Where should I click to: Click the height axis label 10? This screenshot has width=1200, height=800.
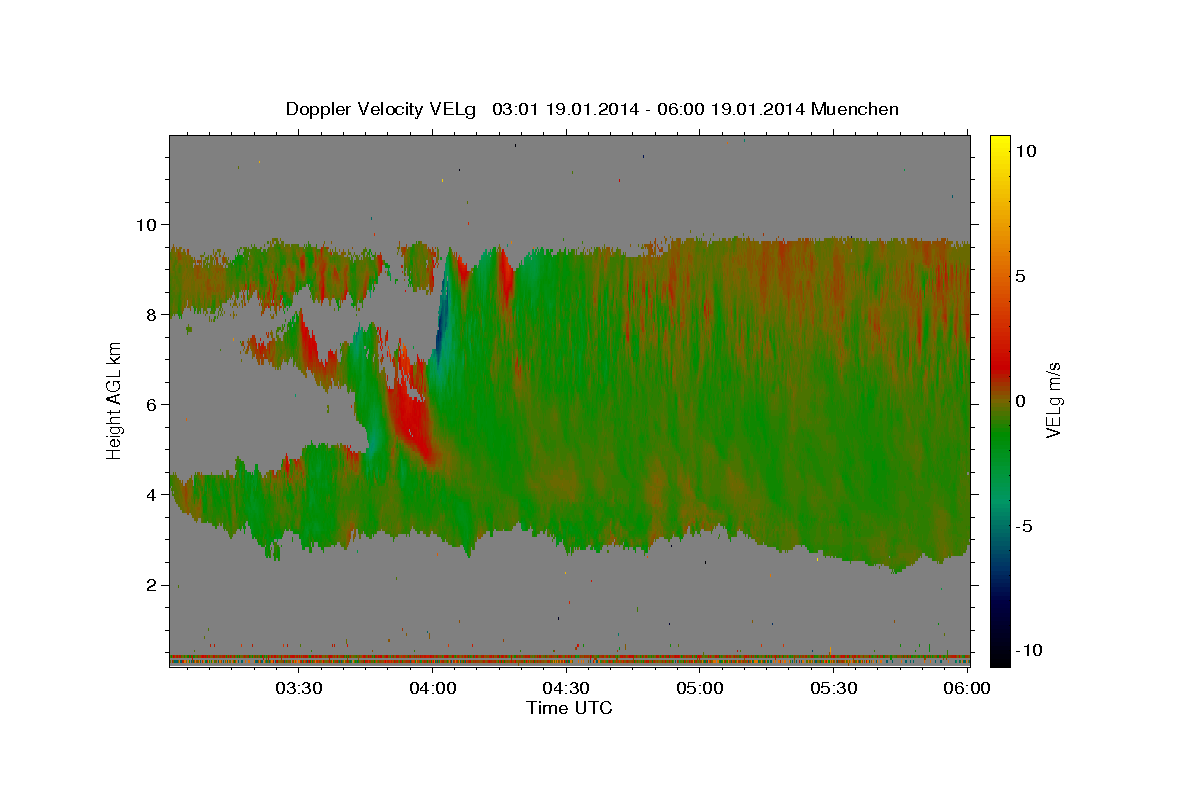point(148,224)
